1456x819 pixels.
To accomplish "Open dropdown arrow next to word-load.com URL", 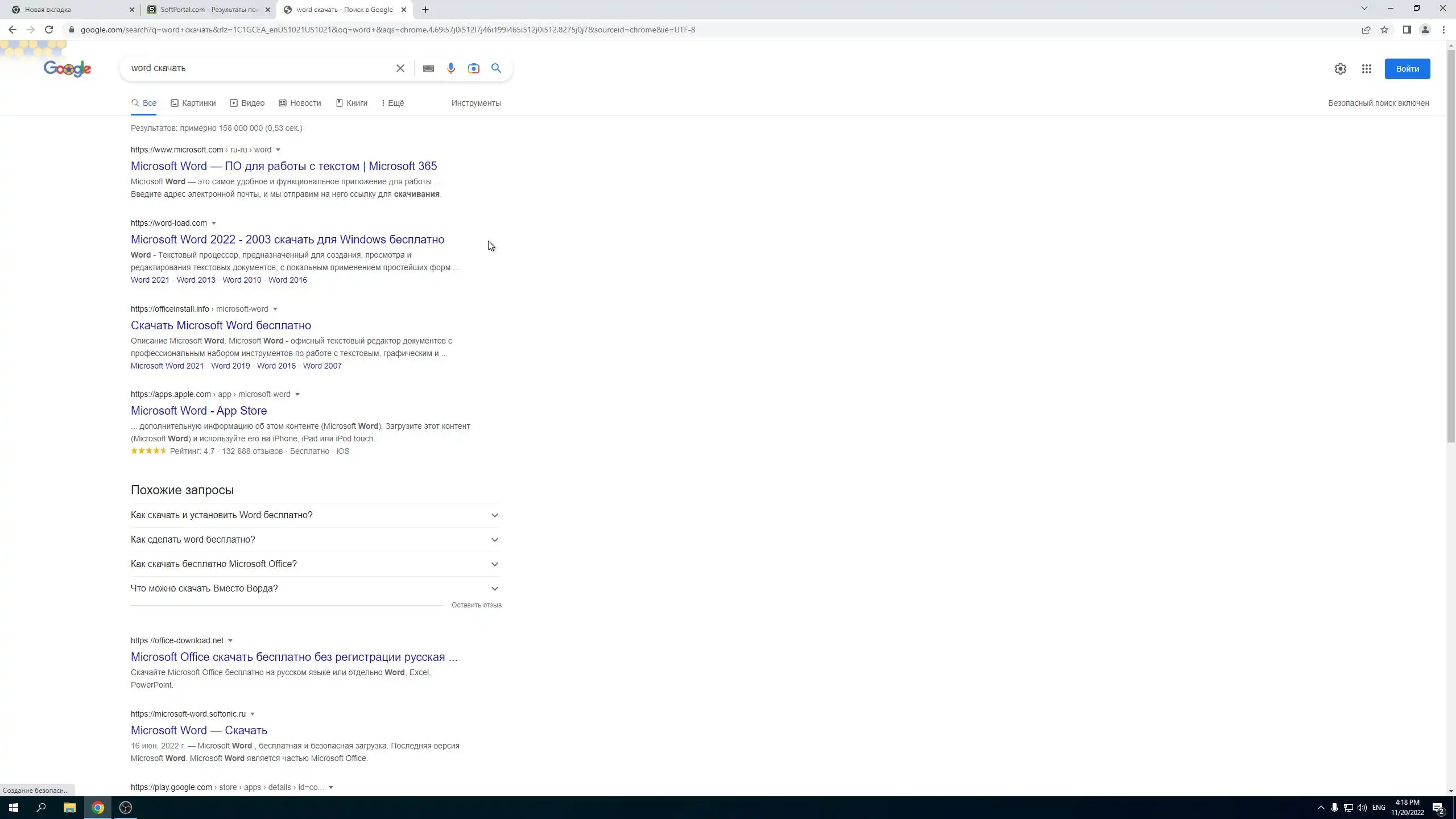I will [214, 223].
